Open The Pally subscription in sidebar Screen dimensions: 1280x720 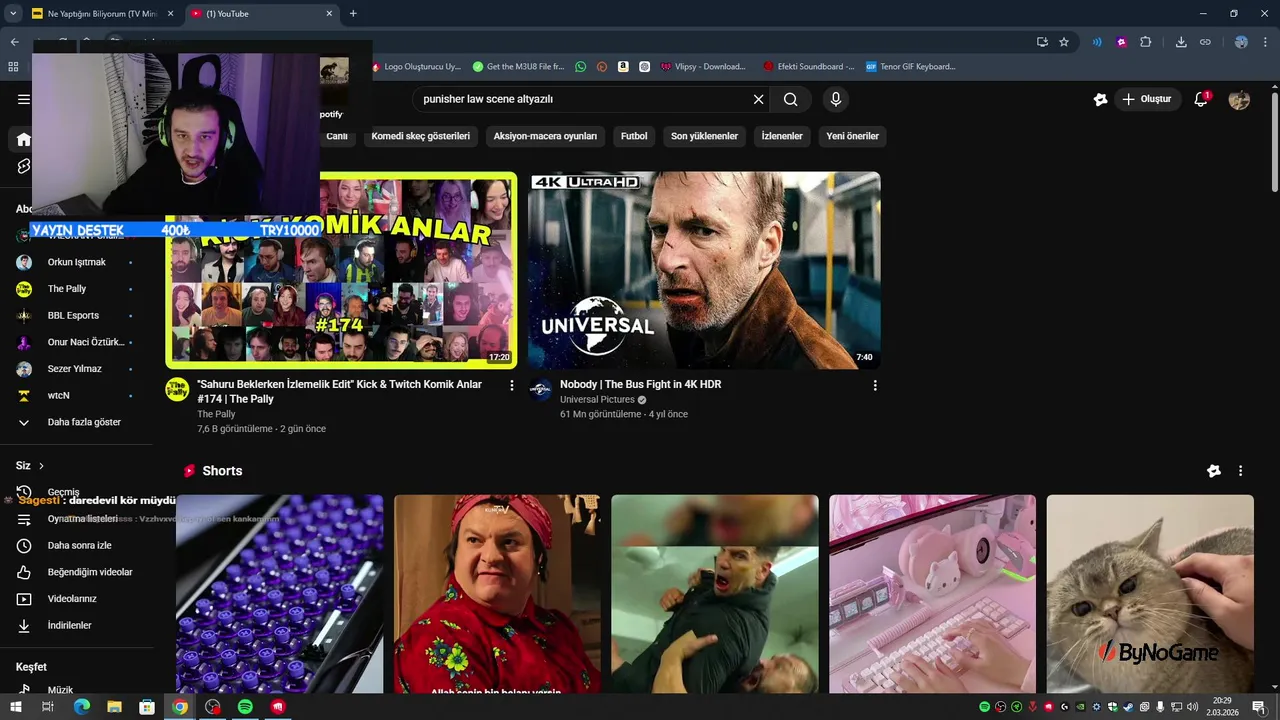point(76,289)
